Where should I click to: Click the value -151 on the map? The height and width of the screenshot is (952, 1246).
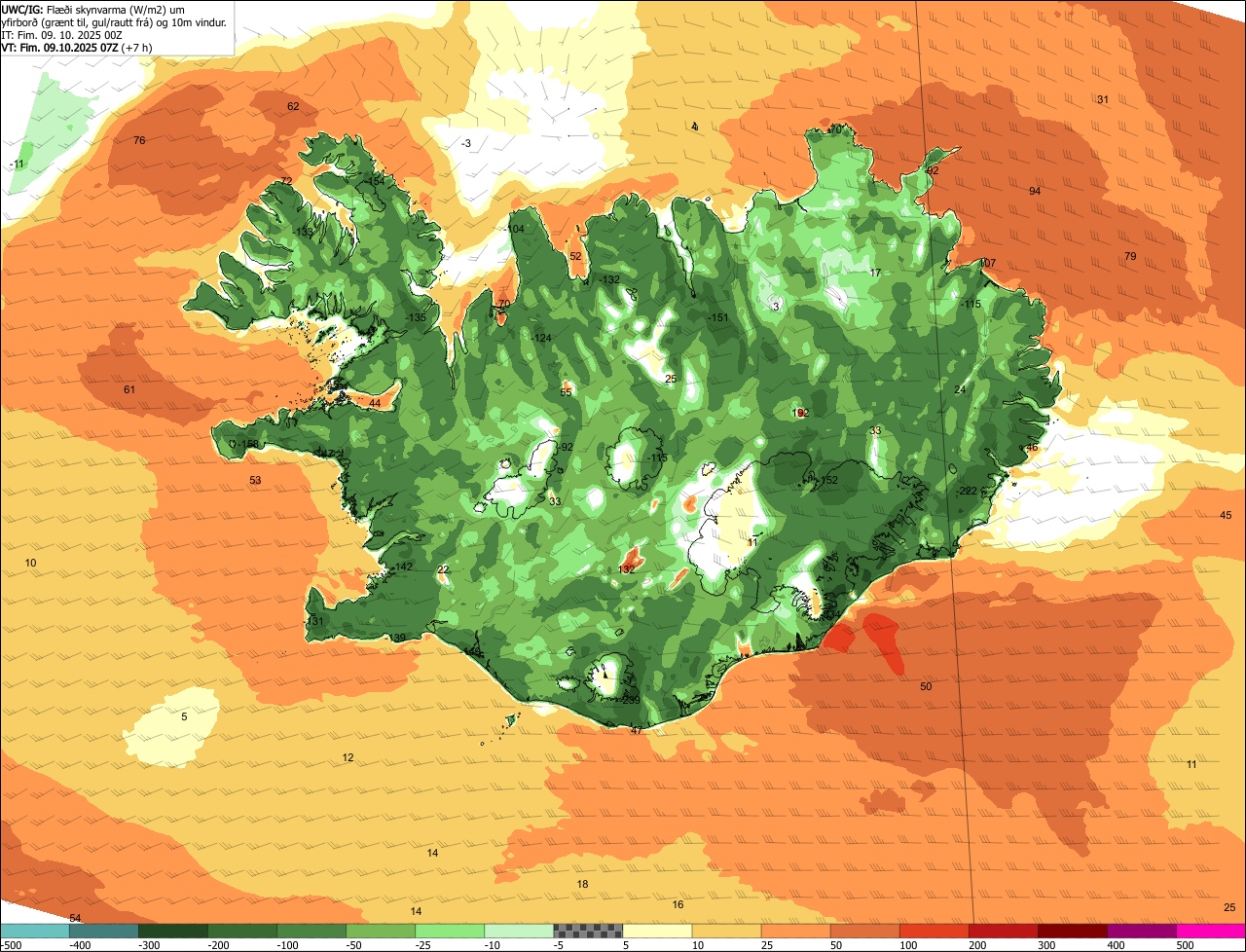pos(718,317)
